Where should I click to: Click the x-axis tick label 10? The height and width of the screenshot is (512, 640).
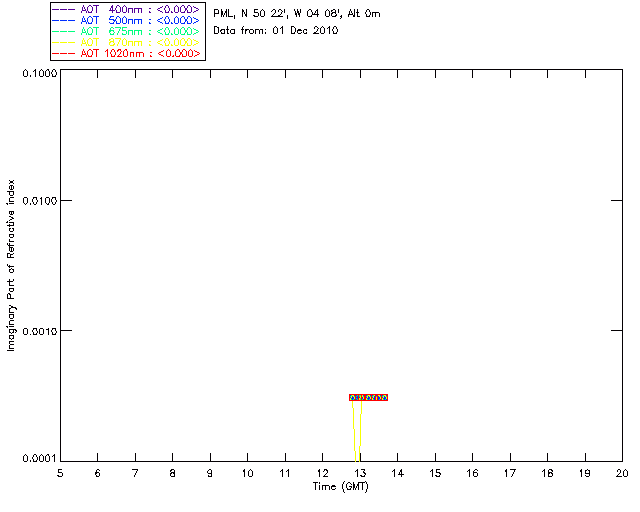247,473
